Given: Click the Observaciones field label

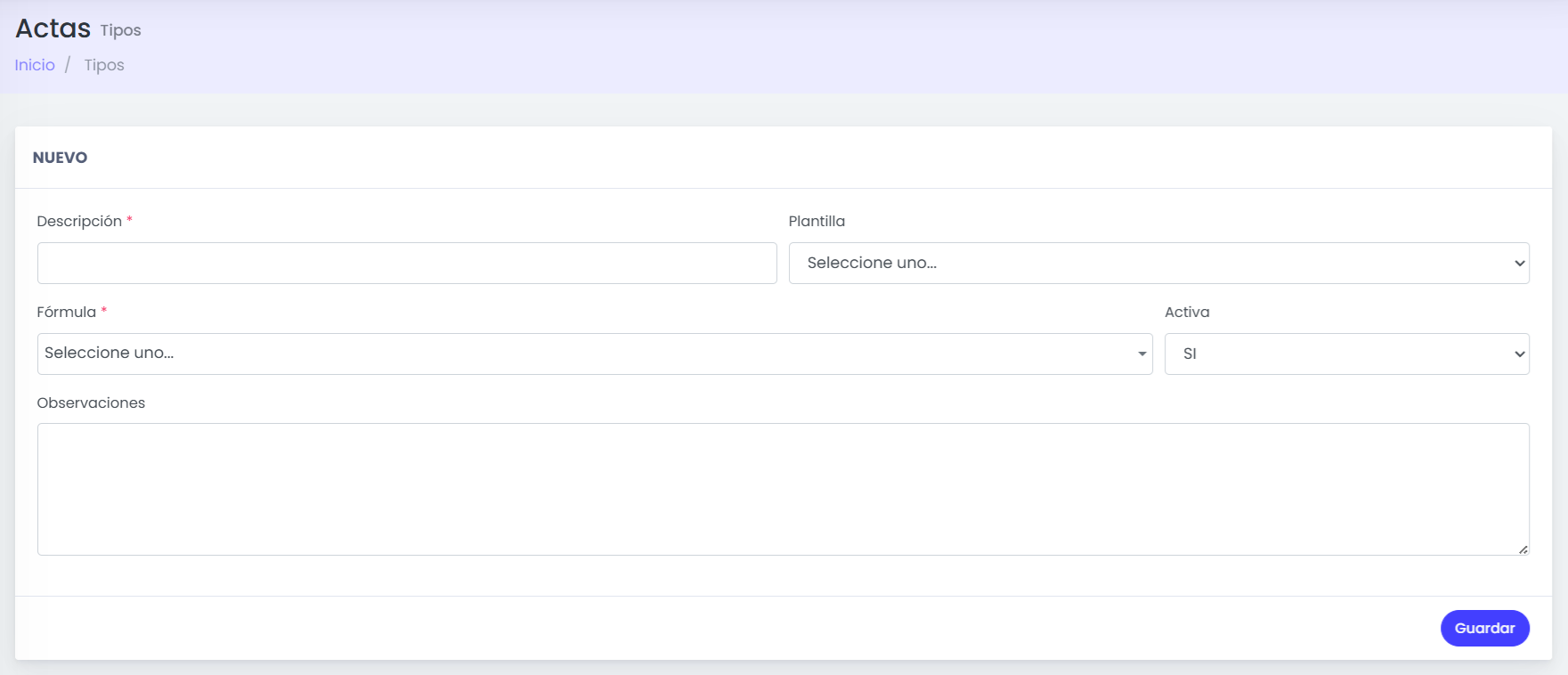Looking at the screenshot, I should pos(91,403).
